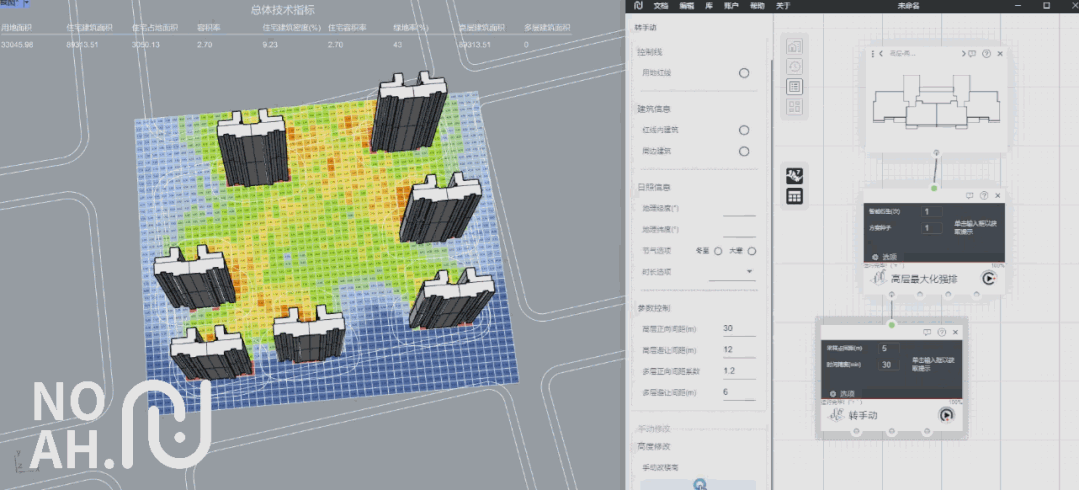Open the 时长选项 dropdown
Image resolution: width=1079 pixels, height=490 pixels.
click(748, 272)
